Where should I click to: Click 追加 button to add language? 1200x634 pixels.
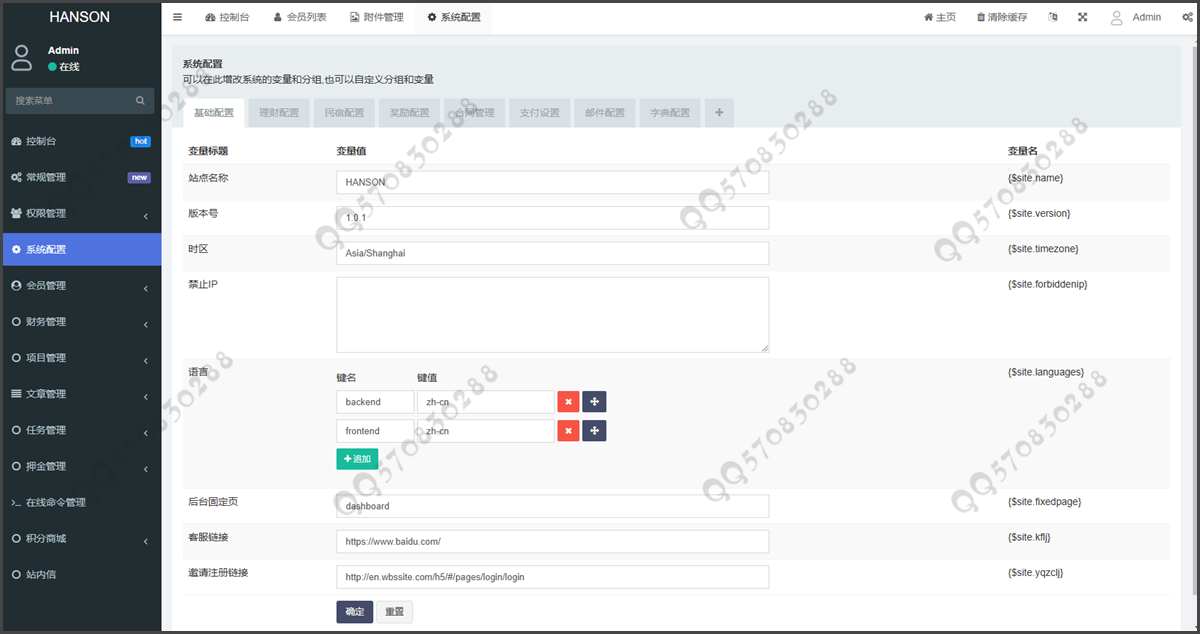coord(357,459)
